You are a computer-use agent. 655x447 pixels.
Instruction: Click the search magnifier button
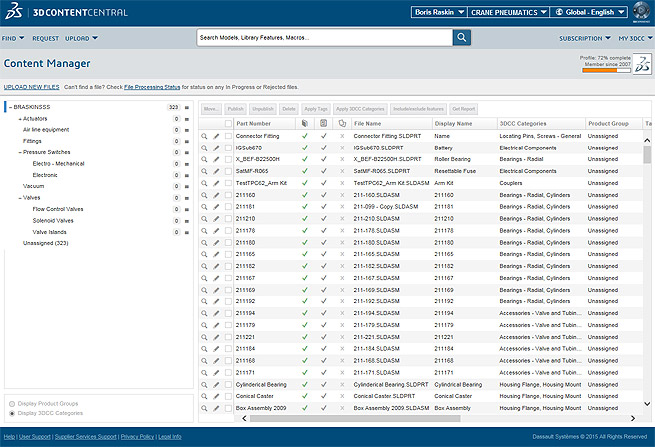pos(462,37)
